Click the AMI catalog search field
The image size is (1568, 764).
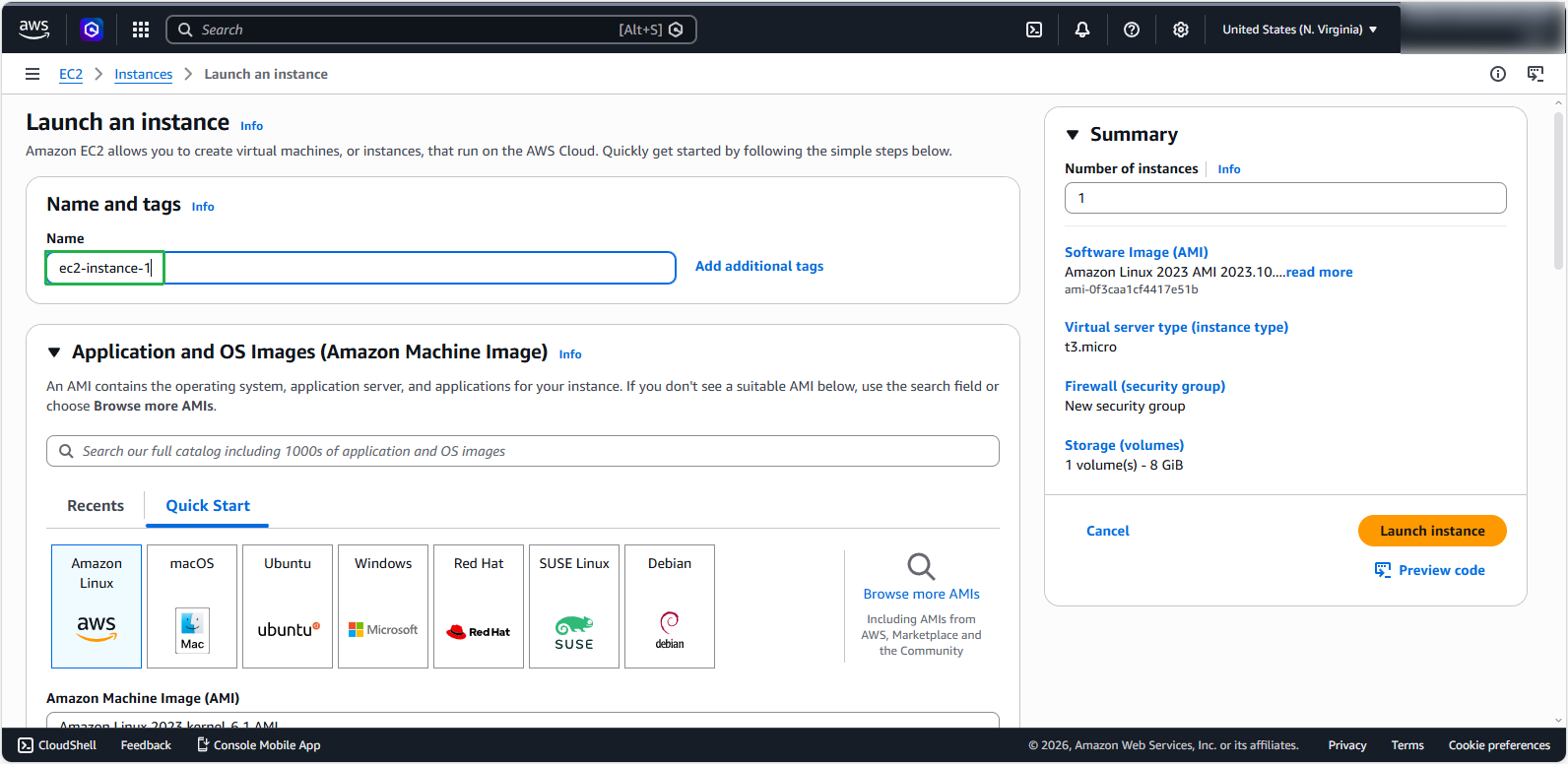523,451
